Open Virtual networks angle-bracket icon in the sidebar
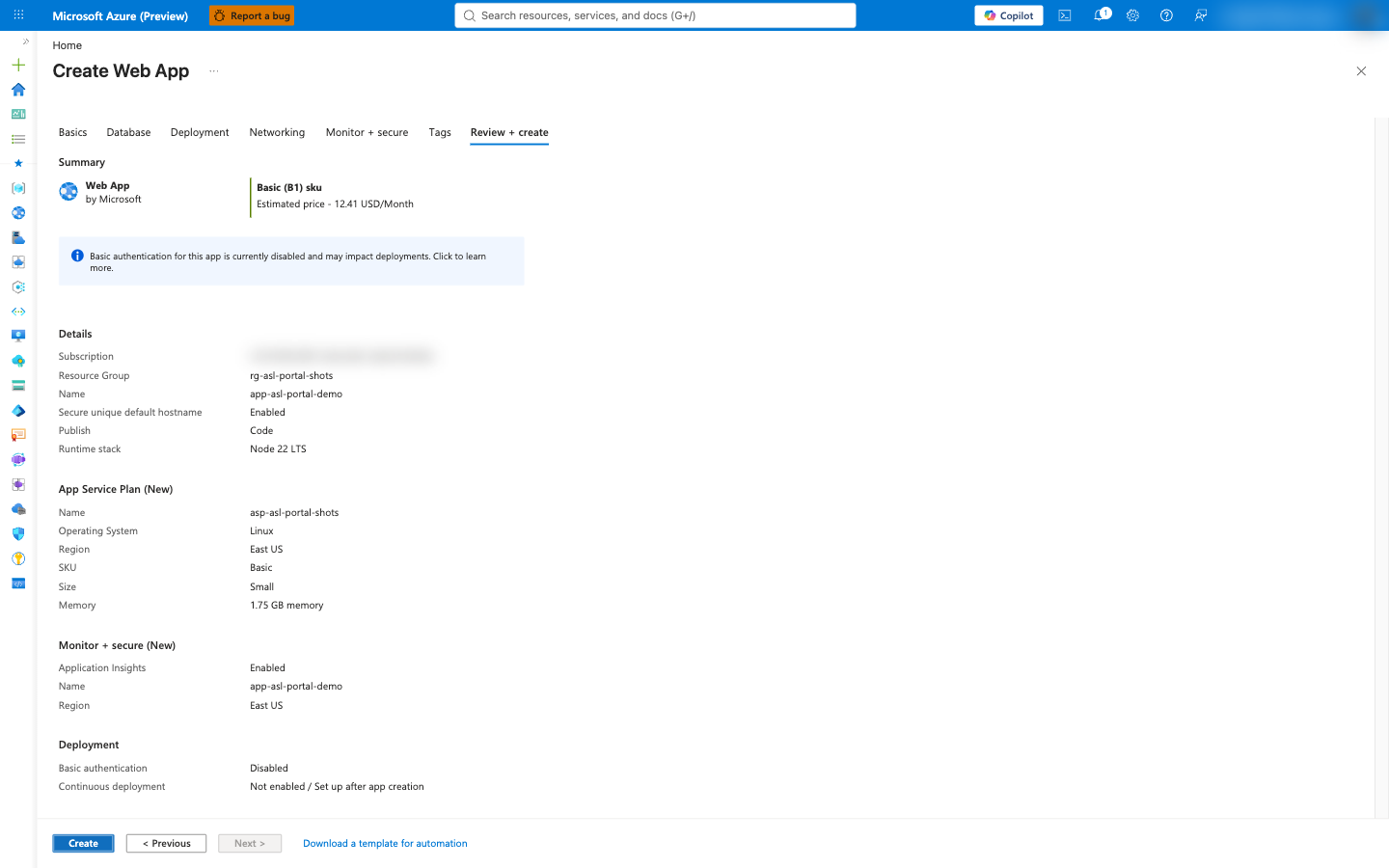 18,312
